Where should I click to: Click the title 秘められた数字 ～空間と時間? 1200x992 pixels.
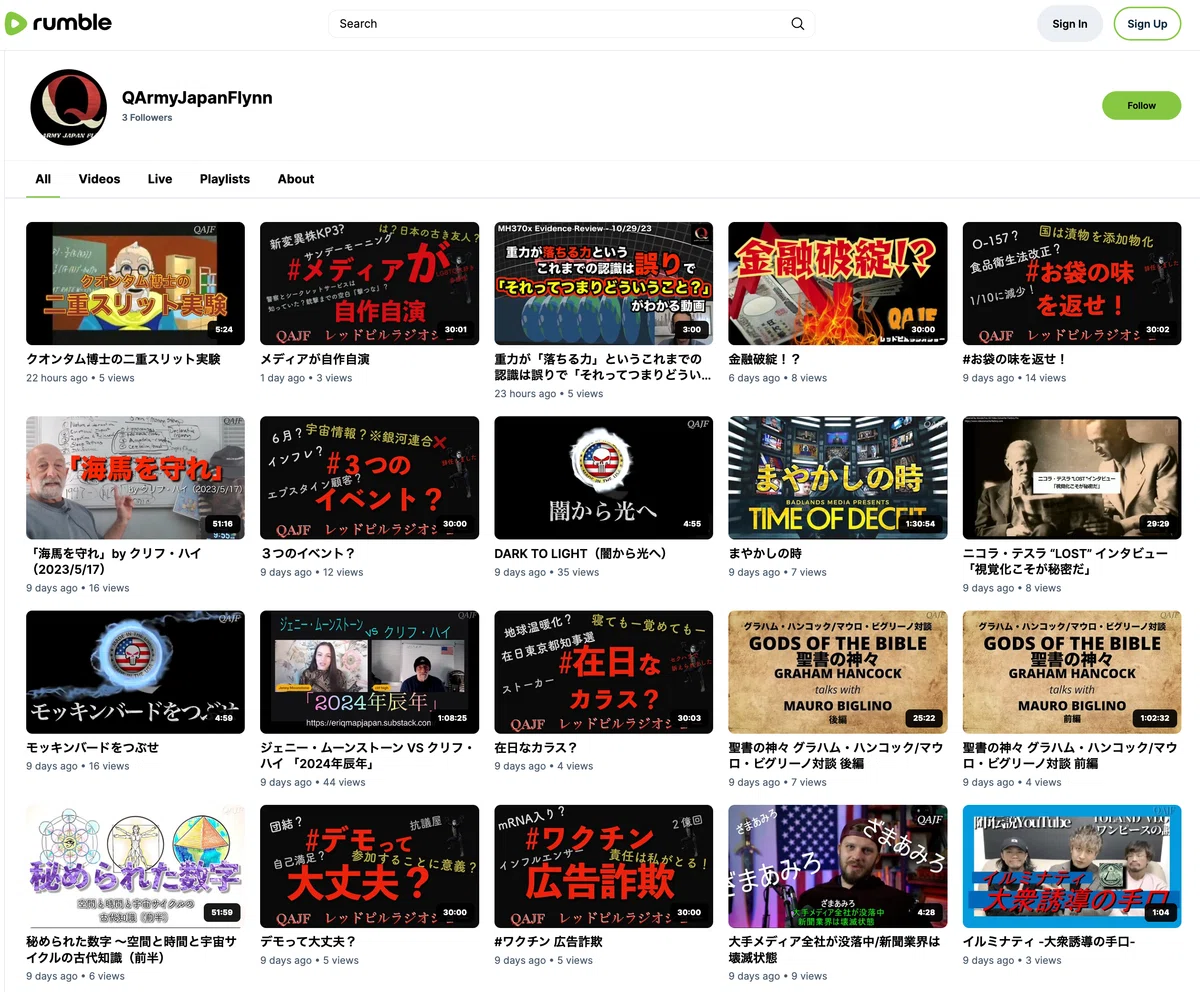(132, 949)
